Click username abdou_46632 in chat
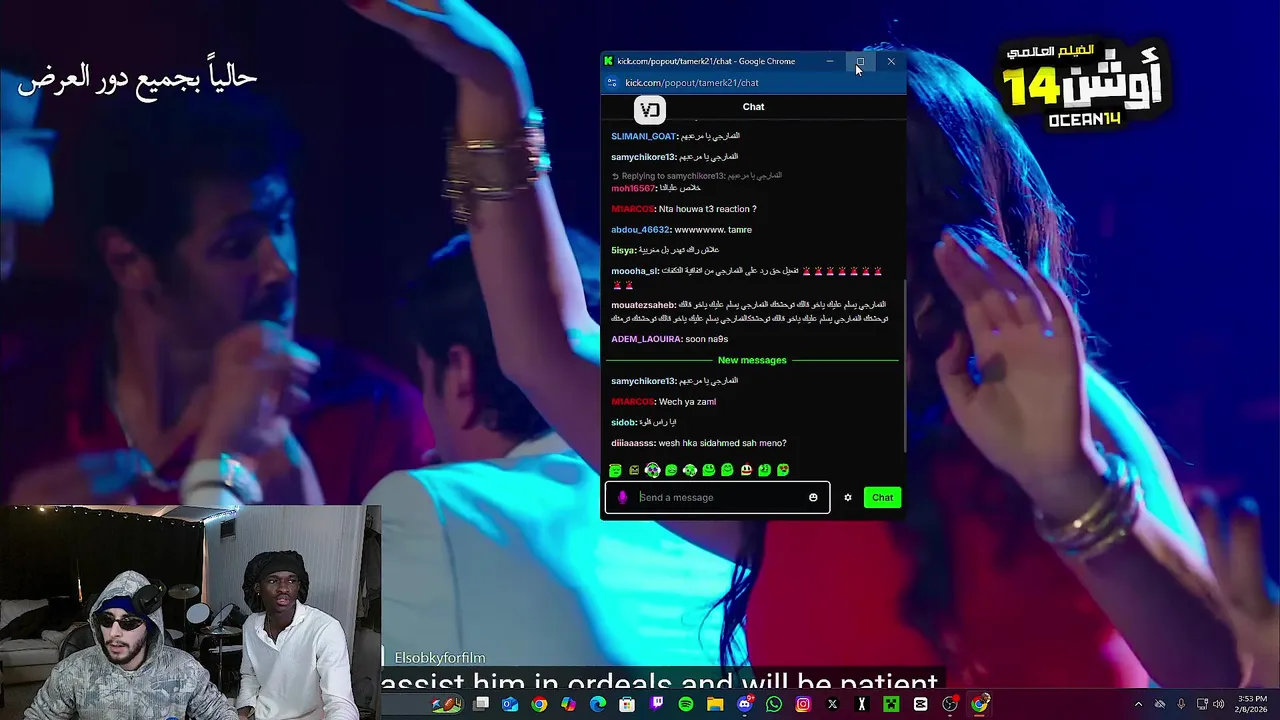1280x720 pixels. [x=640, y=230]
